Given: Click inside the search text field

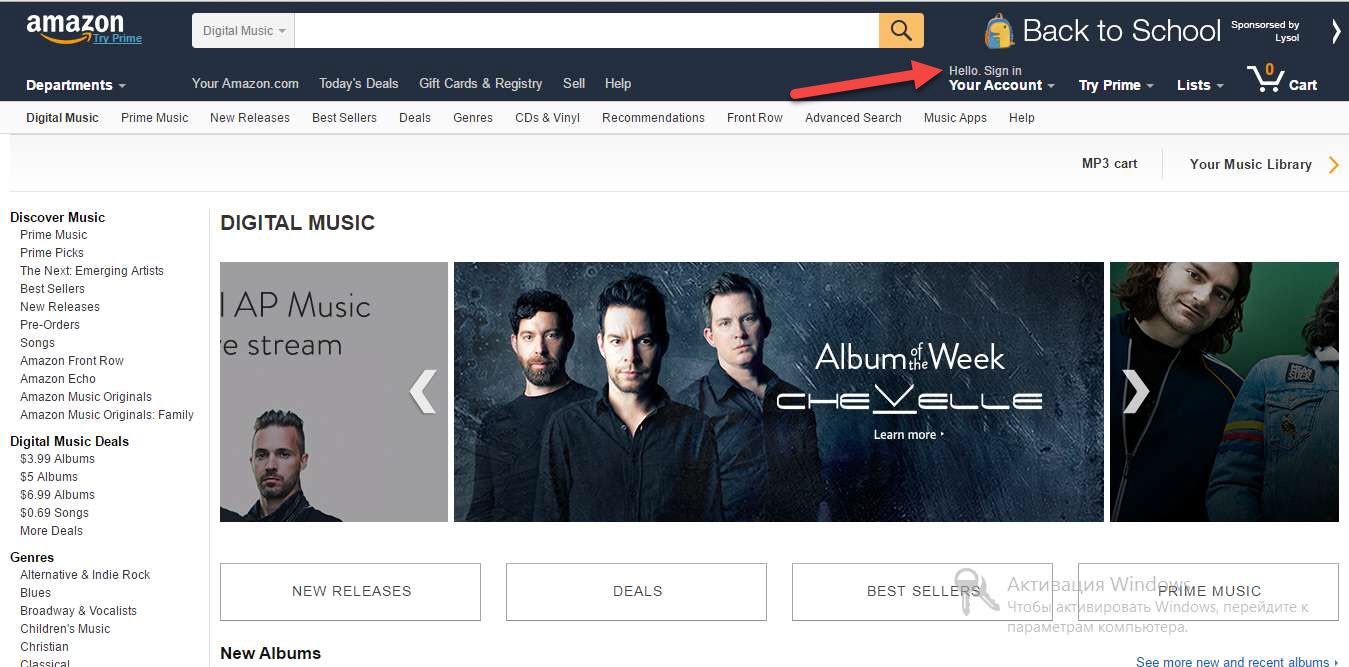Looking at the screenshot, I should coord(587,30).
